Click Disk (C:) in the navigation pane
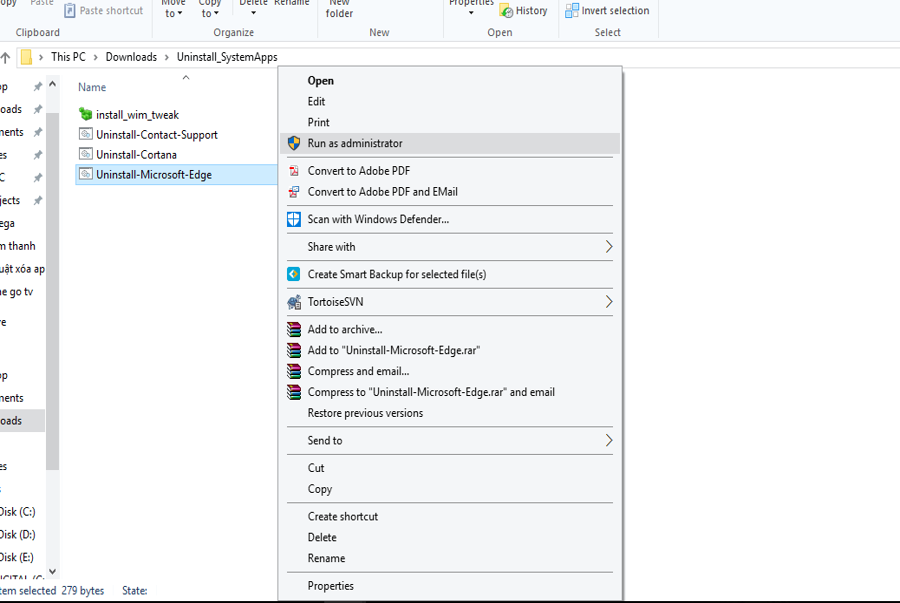The image size is (900, 603). 18,512
